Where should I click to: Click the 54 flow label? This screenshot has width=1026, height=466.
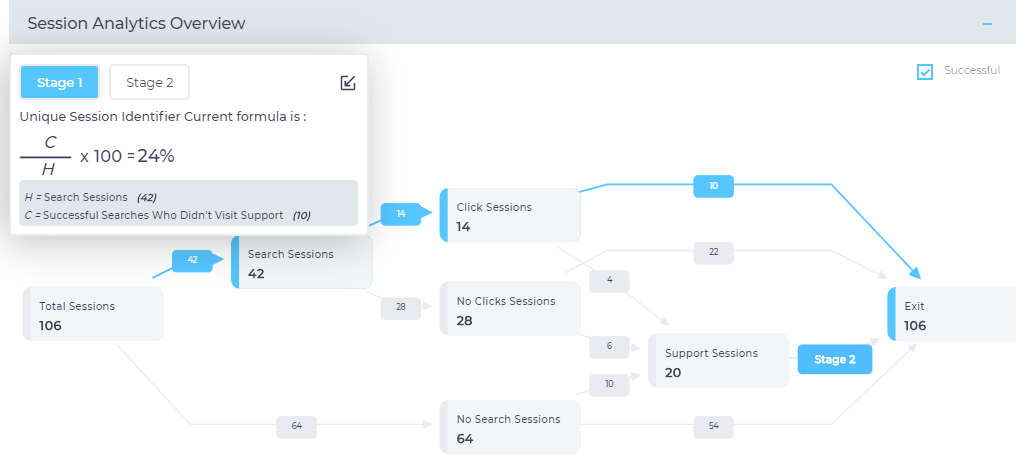coord(713,427)
